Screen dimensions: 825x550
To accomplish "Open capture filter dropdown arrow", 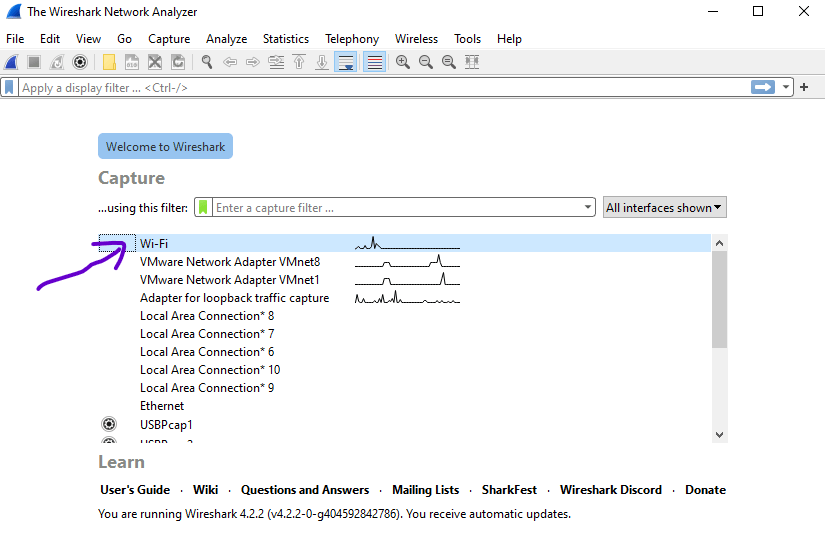I will (588, 207).
